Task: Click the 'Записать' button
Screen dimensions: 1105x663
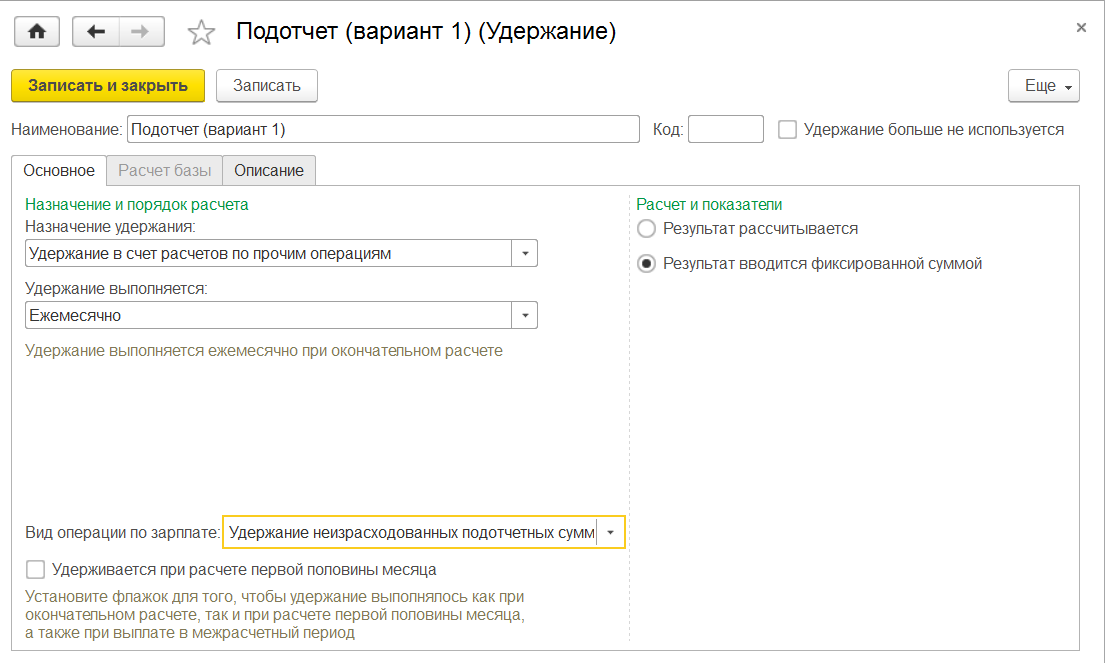Action: [x=267, y=86]
